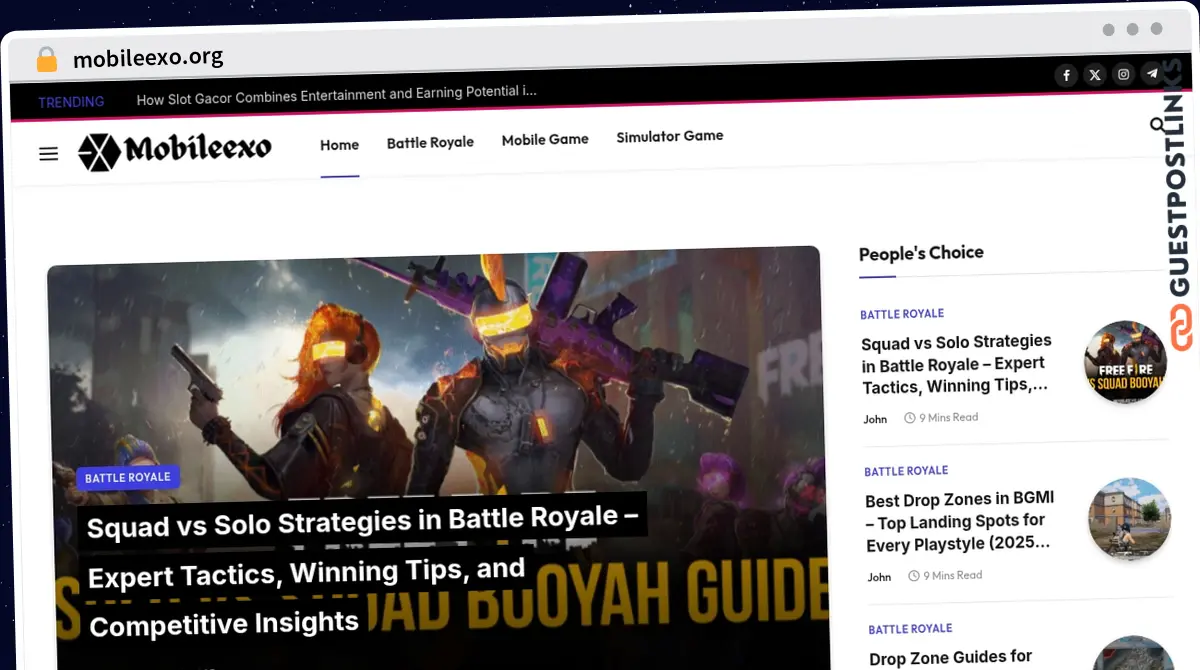Image resolution: width=1200 pixels, height=670 pixels.
Task: Click the padlock icon in address bar
Action: (47, 59)
